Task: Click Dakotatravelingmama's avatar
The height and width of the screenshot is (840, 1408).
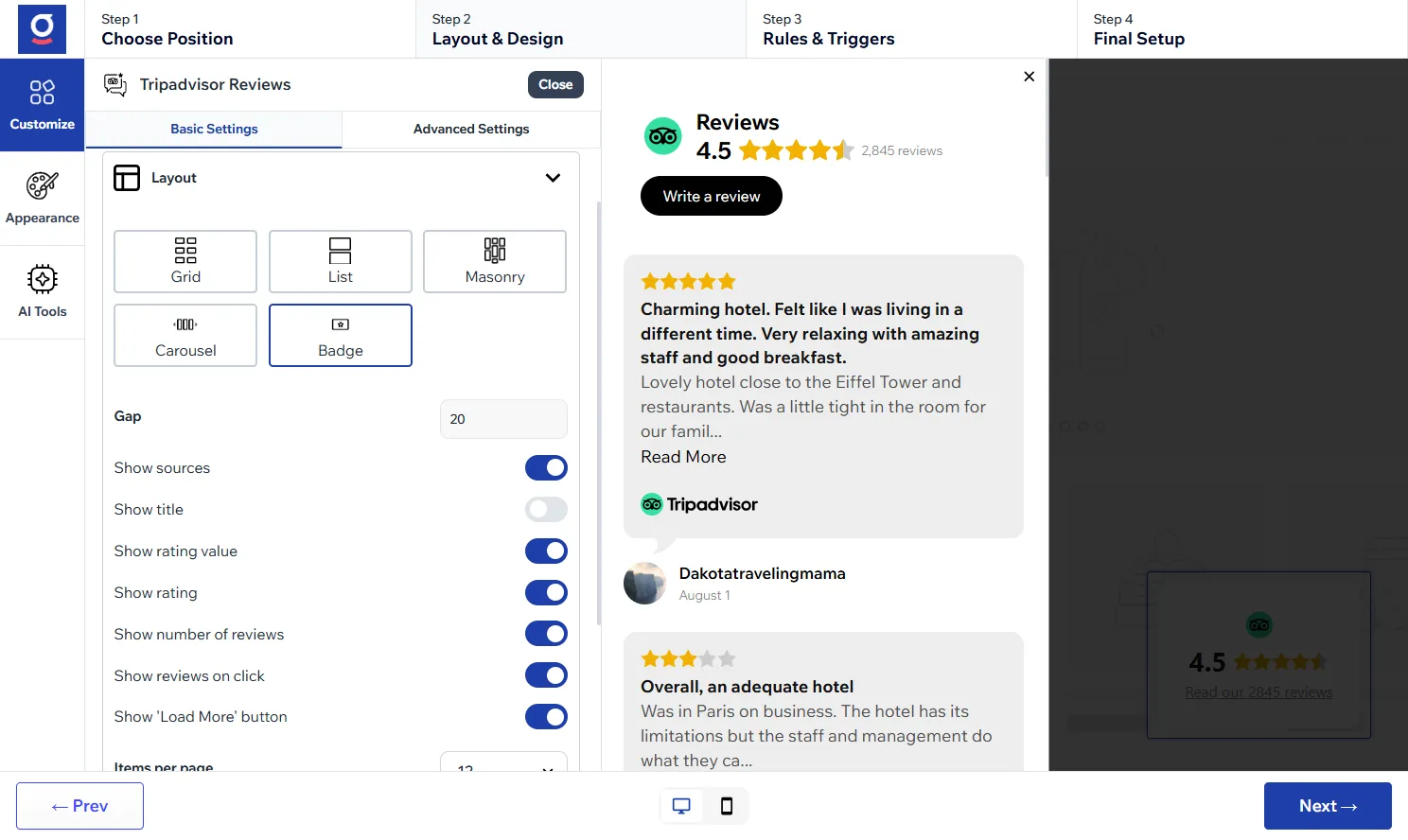Action: pos(644,583)
